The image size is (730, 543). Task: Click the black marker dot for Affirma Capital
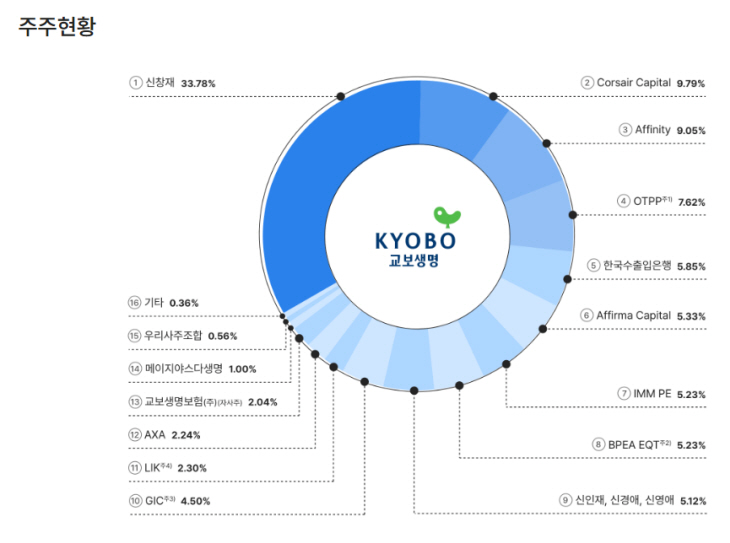(543, 329)
